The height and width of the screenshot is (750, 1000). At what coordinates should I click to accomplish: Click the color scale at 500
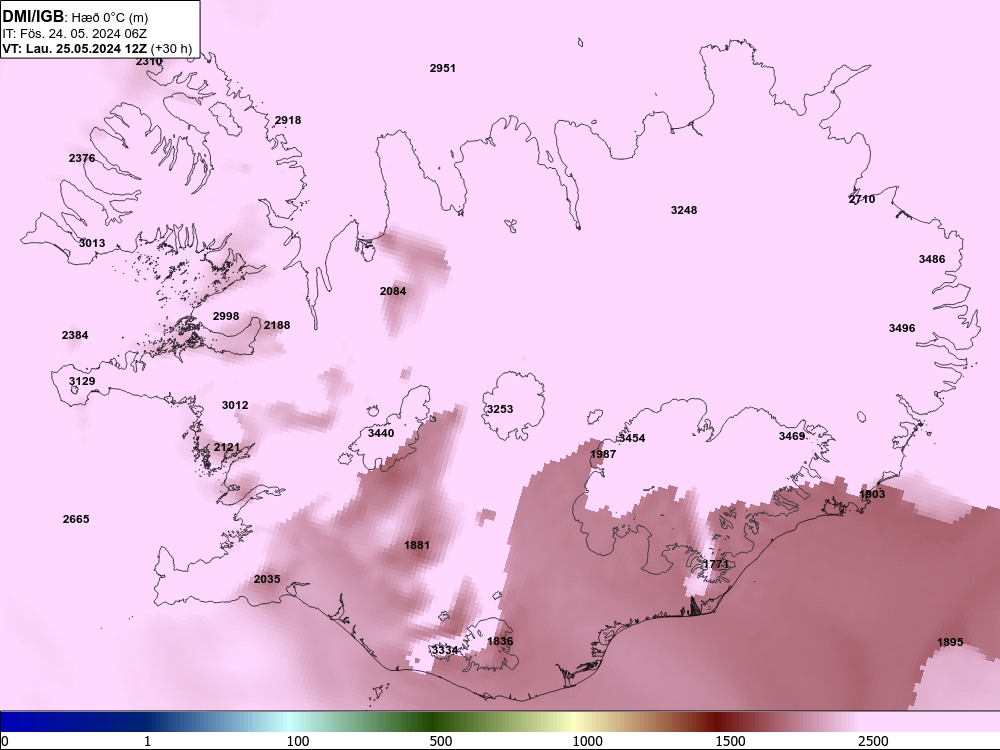click(441, 741)
